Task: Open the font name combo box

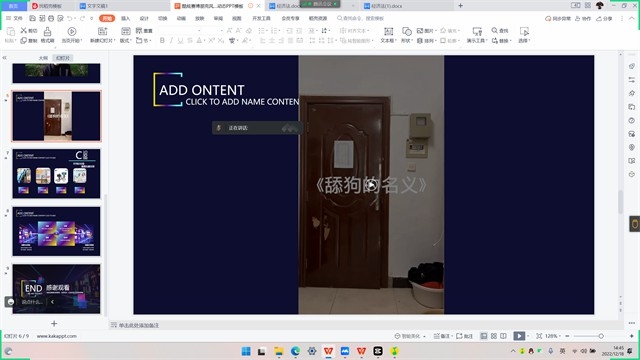Action: (180, 31)
